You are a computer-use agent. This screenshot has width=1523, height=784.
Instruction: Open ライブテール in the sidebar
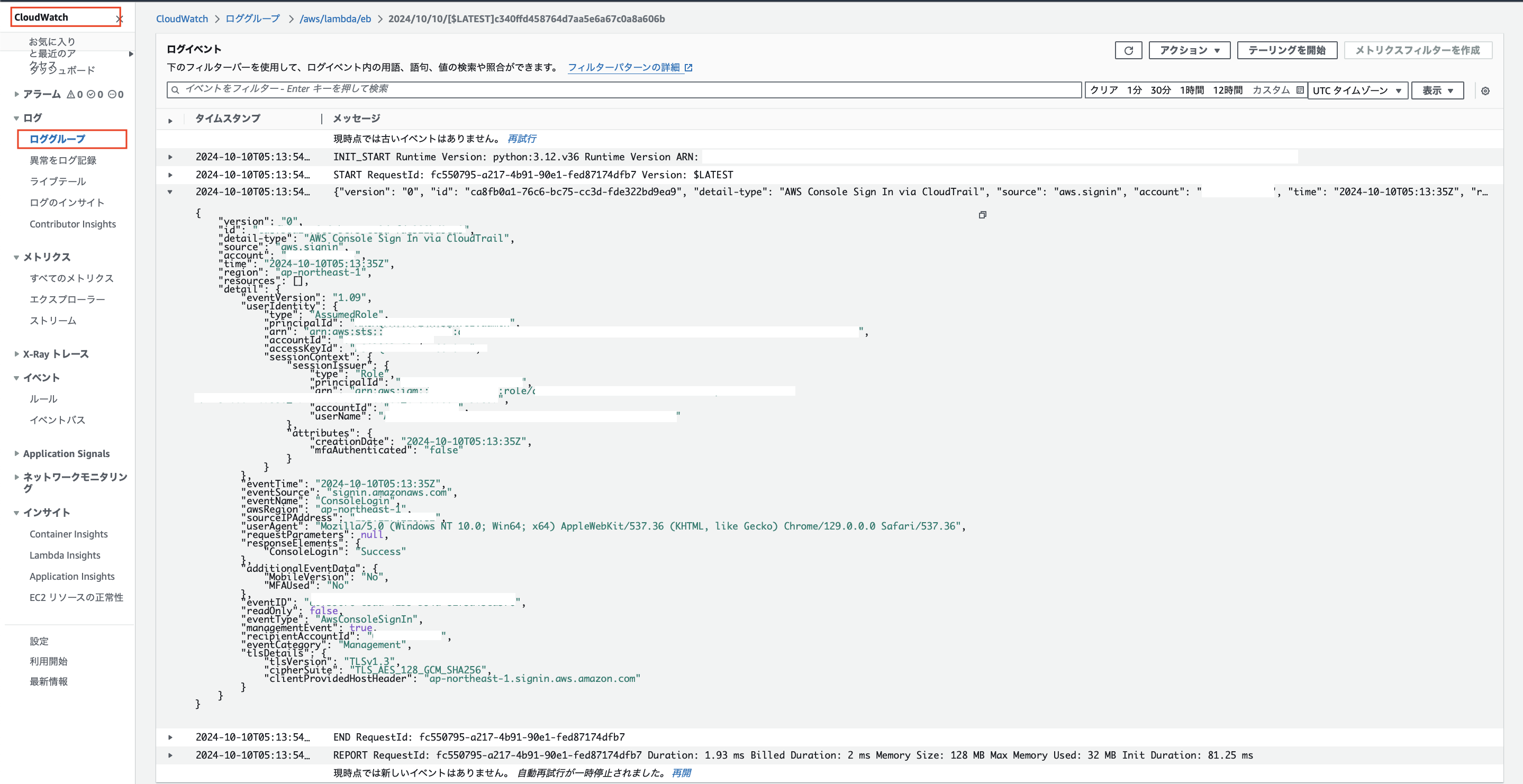[x=57, y=181]
